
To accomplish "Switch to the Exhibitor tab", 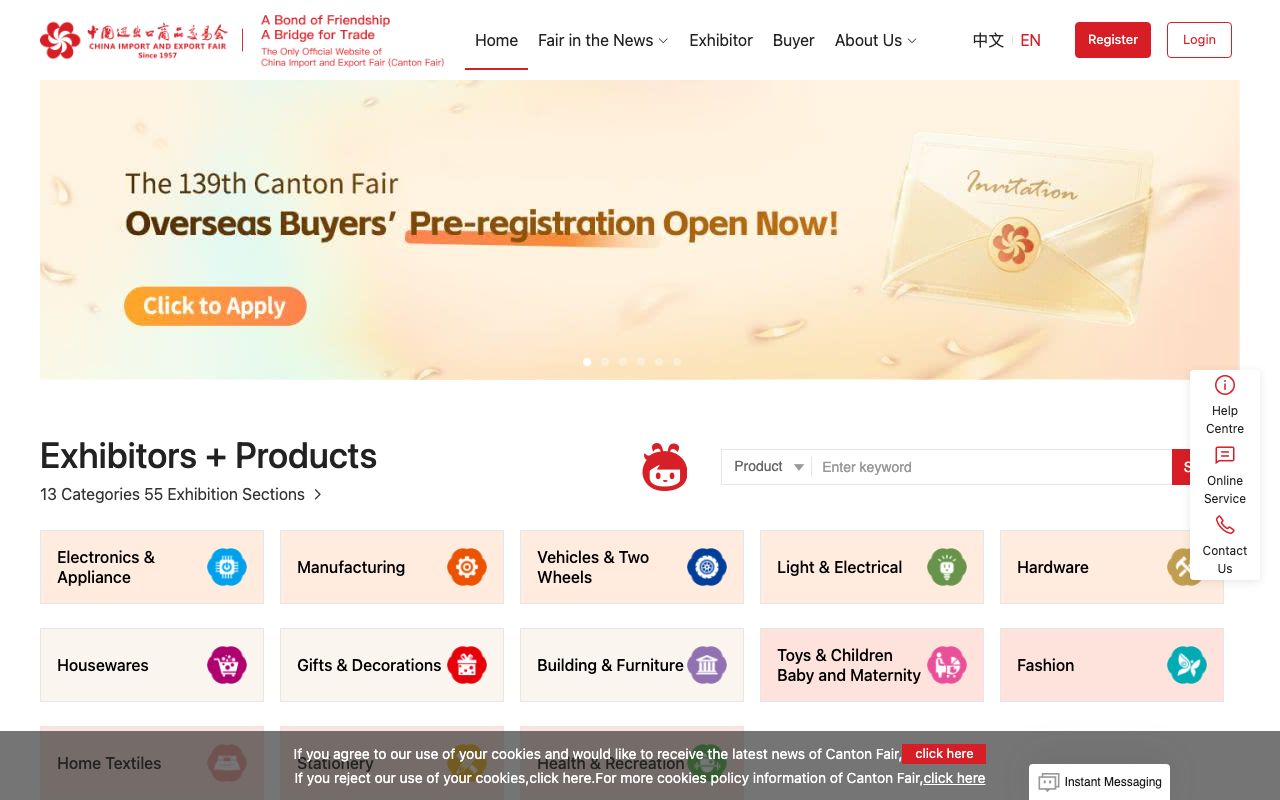I will [721, 41].
